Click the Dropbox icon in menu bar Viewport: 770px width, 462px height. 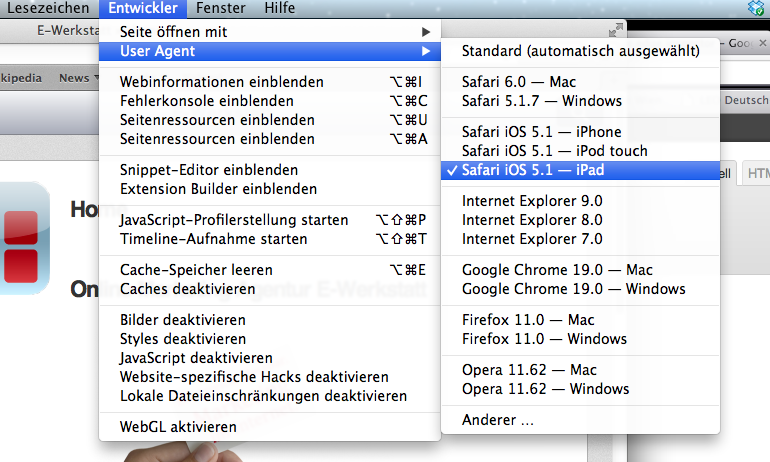[757, 8]
